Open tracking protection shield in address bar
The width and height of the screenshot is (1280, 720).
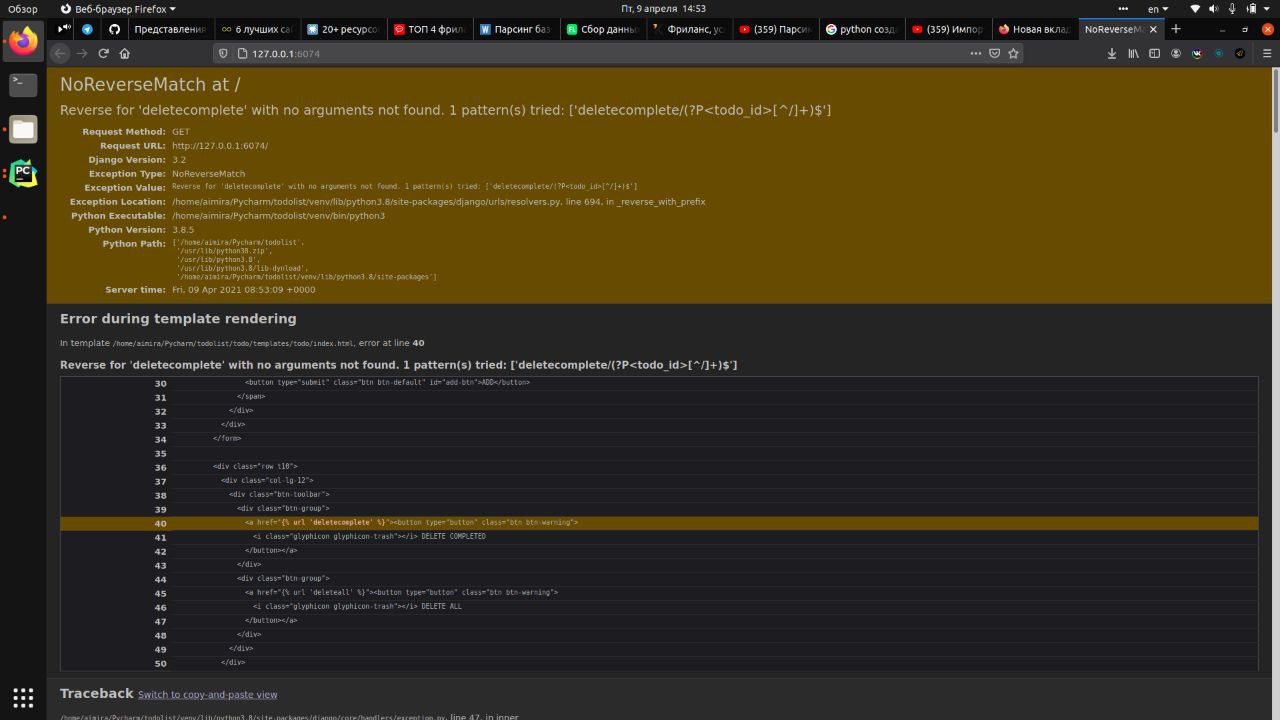(x=225, y=53)
